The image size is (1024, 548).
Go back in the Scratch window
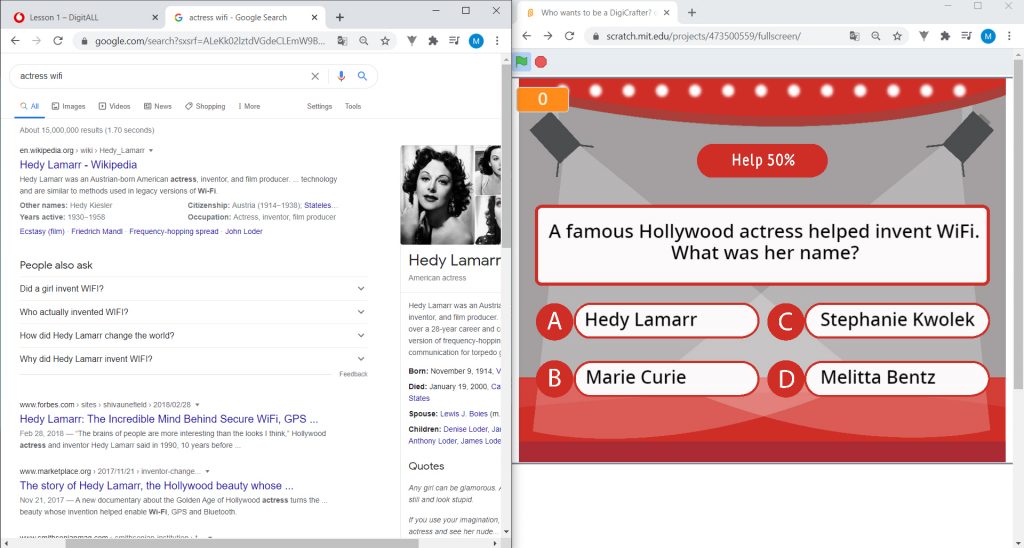pyautogui.click(x=526, y=36)
